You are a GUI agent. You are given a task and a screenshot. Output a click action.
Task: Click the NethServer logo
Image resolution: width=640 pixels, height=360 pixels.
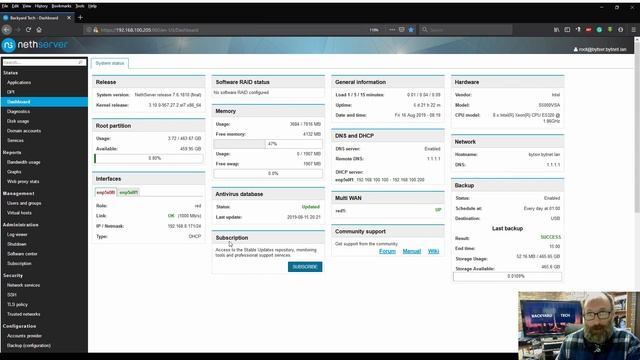pos(35,45)
